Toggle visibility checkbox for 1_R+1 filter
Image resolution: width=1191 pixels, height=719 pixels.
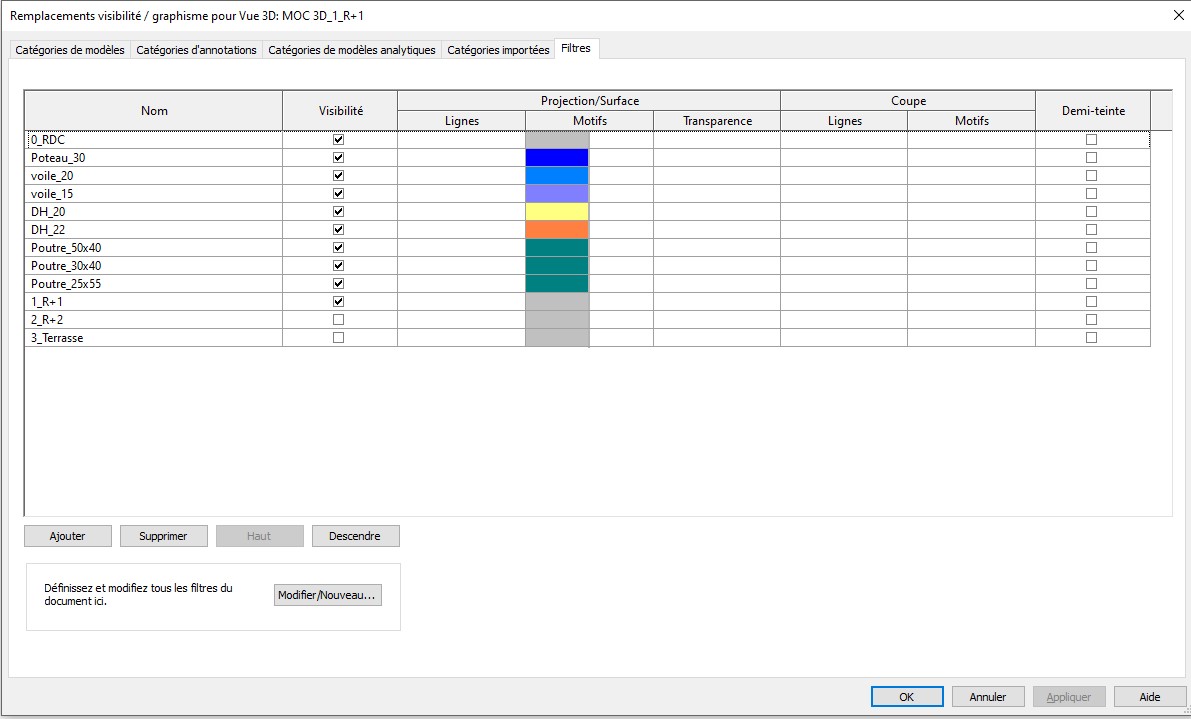339,301
